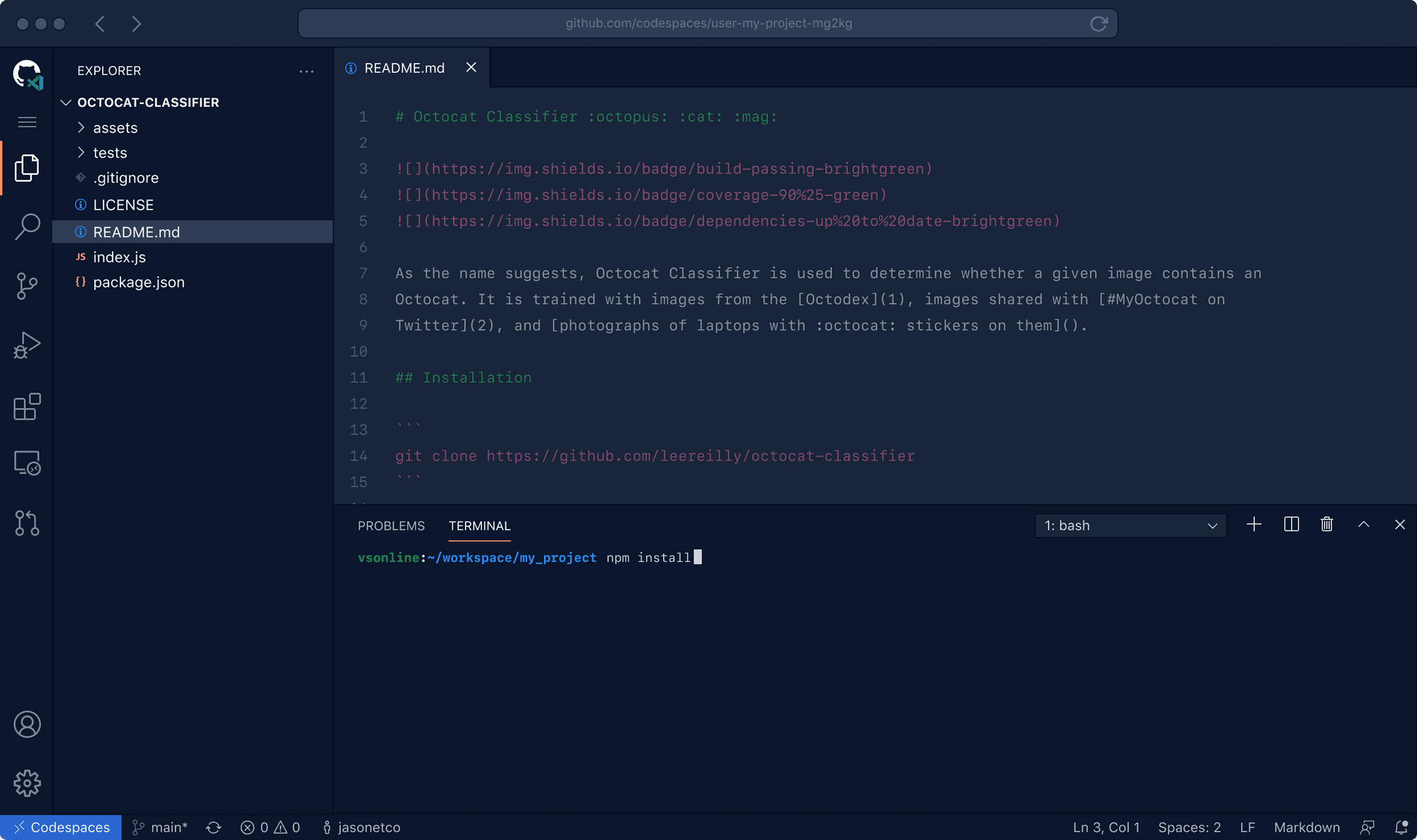
Task: Select the README.md editor tab
Action: click(x=404, y=67)
